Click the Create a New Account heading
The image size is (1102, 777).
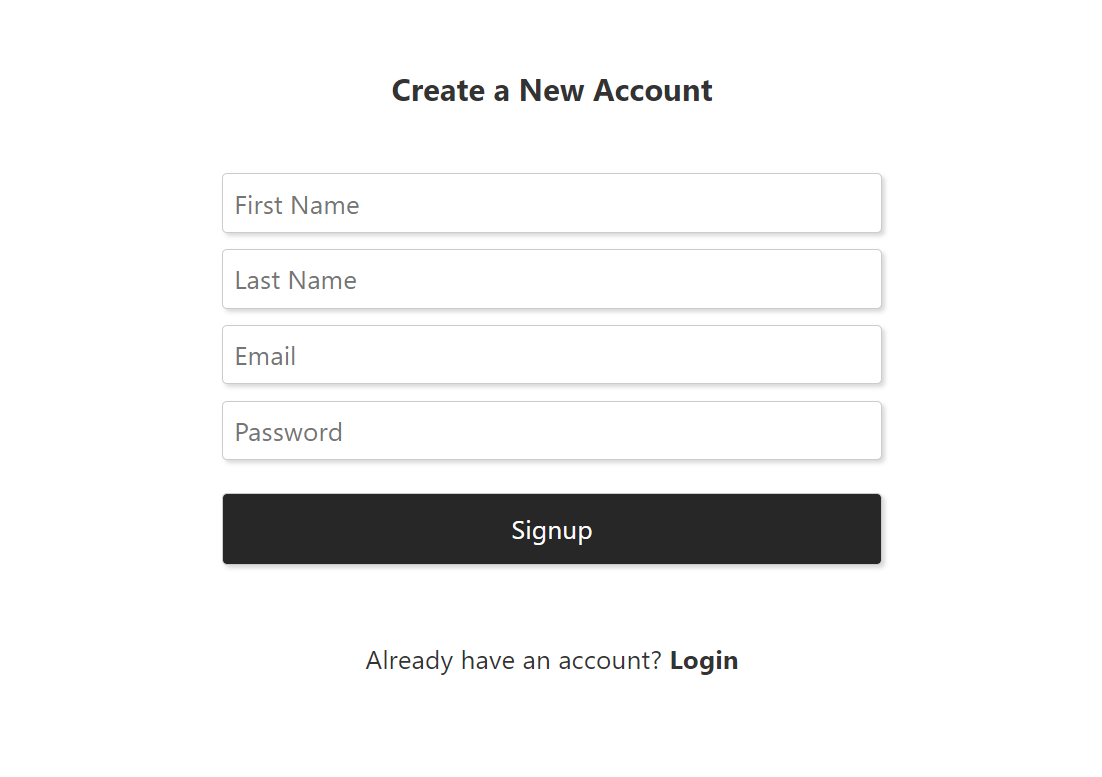pyautogui.click(x=551, y=90)
